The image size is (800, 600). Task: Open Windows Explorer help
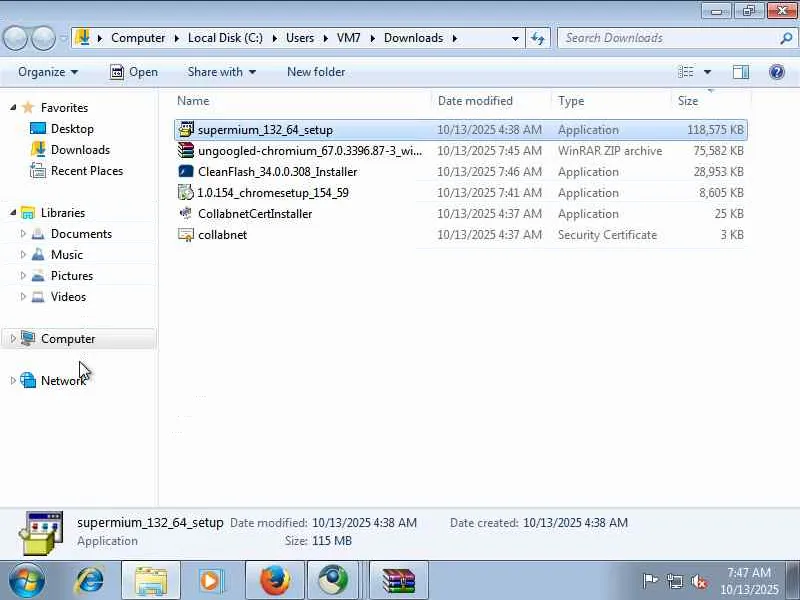coord(777,72)
